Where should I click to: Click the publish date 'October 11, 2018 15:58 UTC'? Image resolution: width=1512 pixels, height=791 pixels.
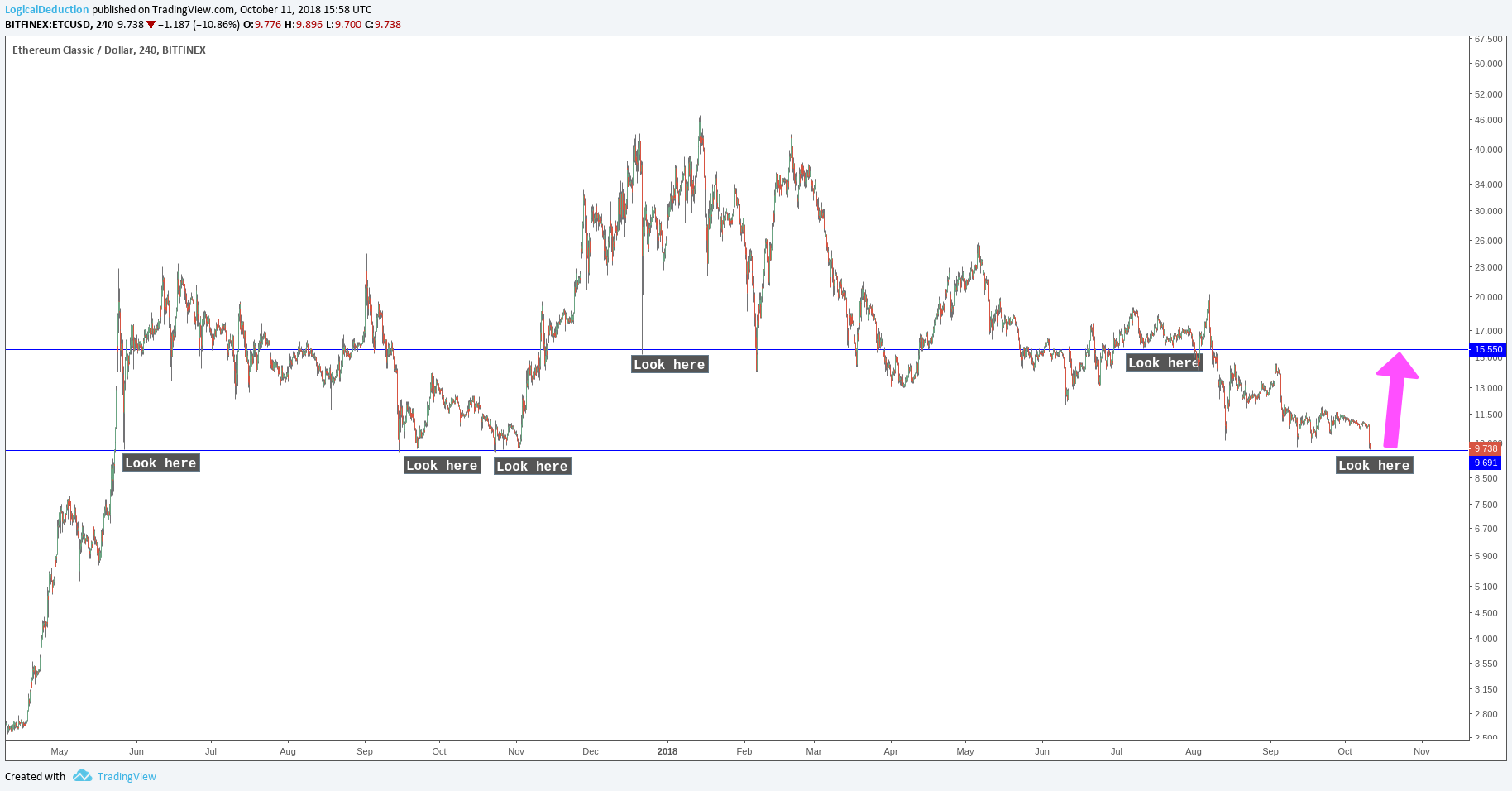[306, 10]
